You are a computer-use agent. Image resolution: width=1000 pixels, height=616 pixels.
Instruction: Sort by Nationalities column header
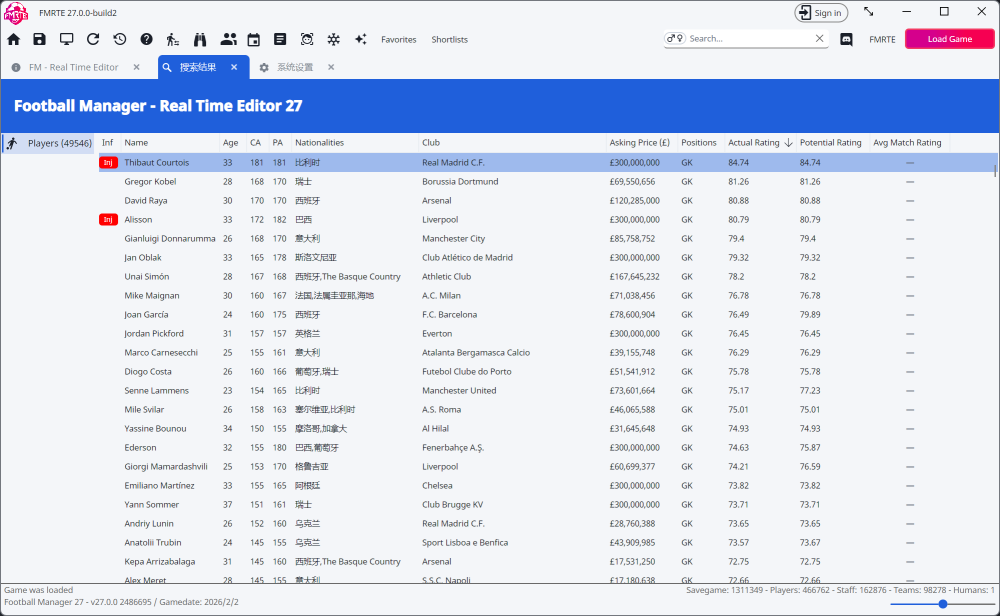click(320, 143)
